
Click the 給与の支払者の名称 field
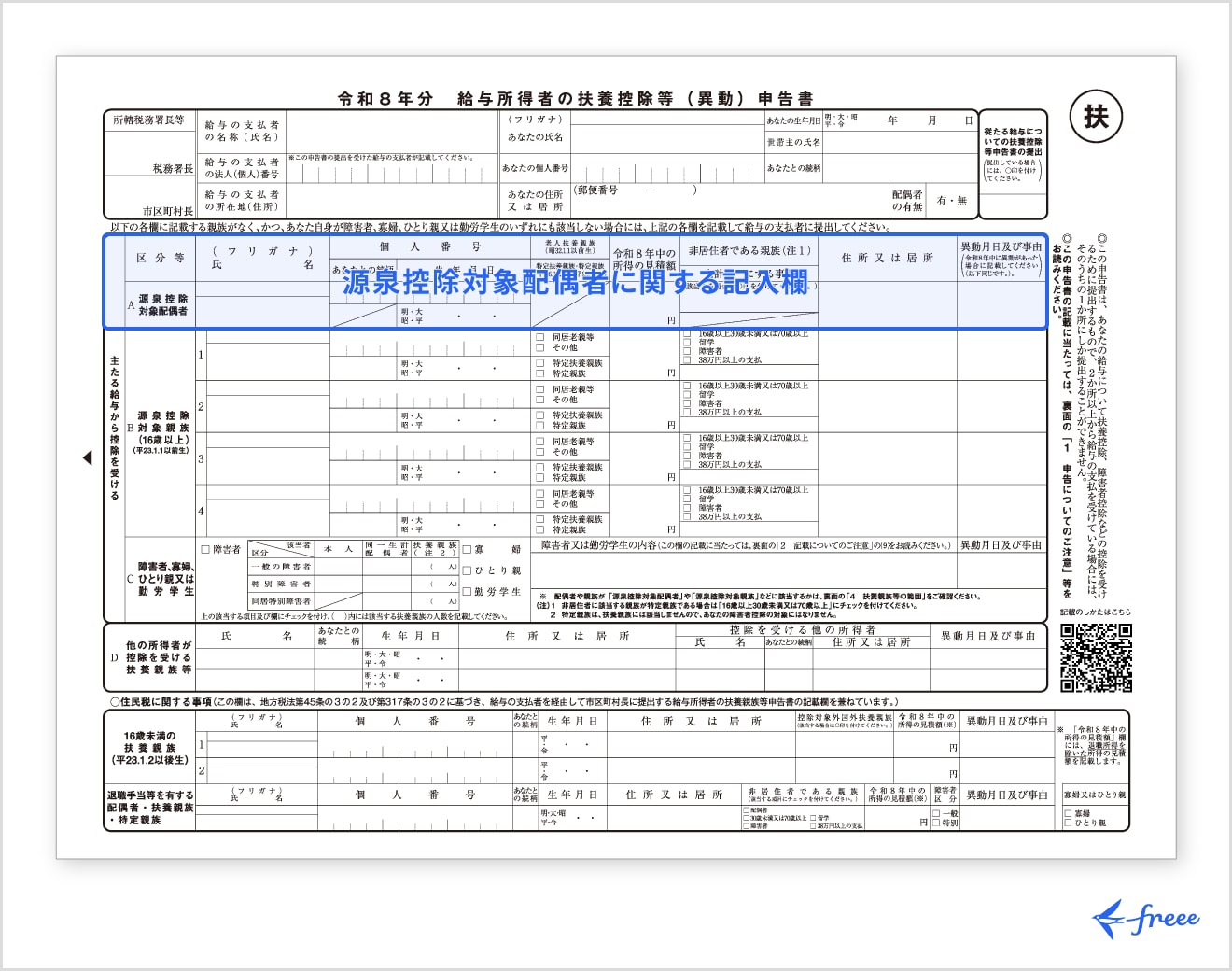click(391, 131)
